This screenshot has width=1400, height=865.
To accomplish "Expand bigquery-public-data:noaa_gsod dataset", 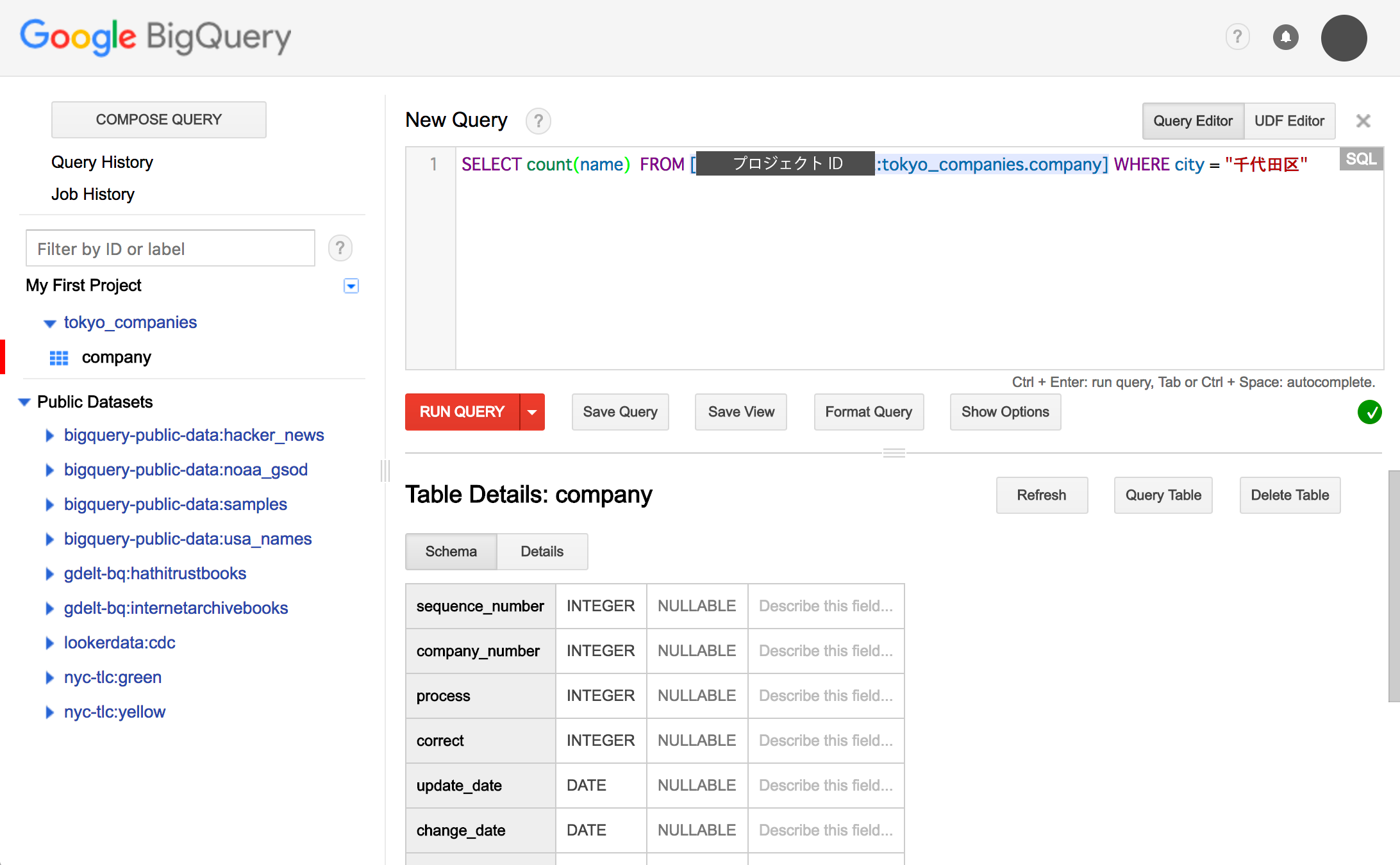I will [x=50, y=470].
